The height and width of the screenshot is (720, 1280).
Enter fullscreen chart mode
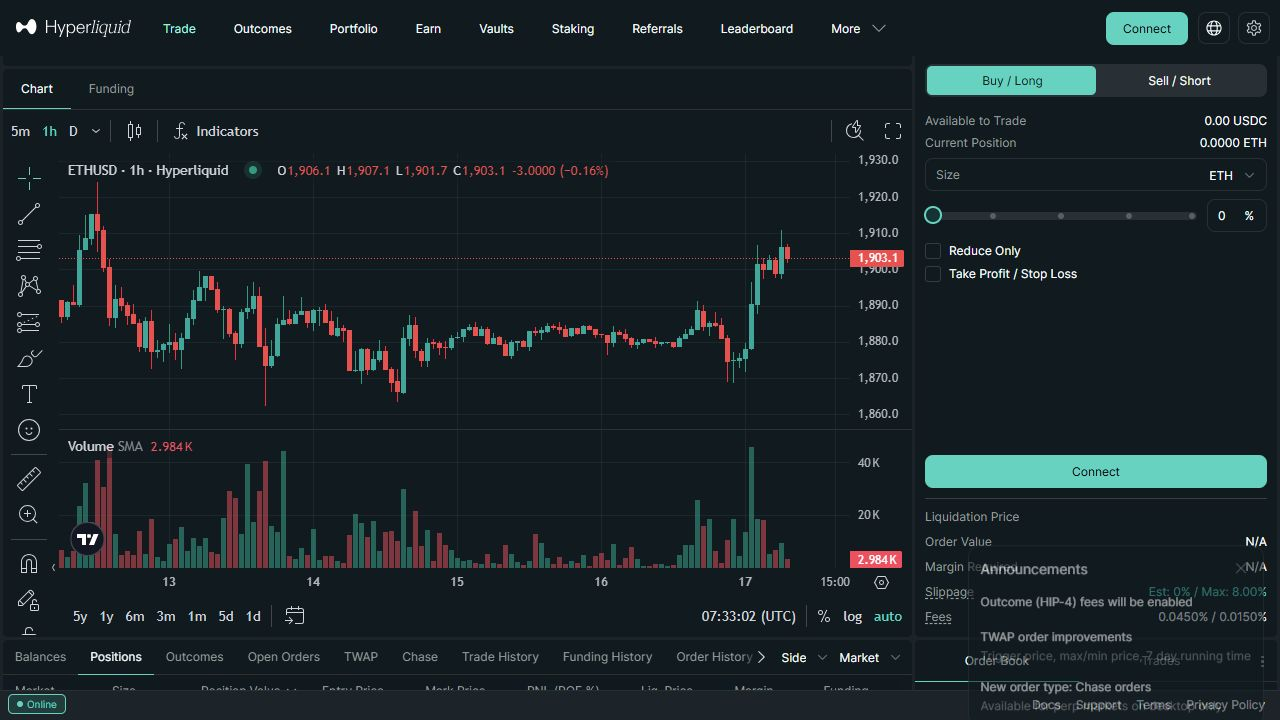click(893, 131)
